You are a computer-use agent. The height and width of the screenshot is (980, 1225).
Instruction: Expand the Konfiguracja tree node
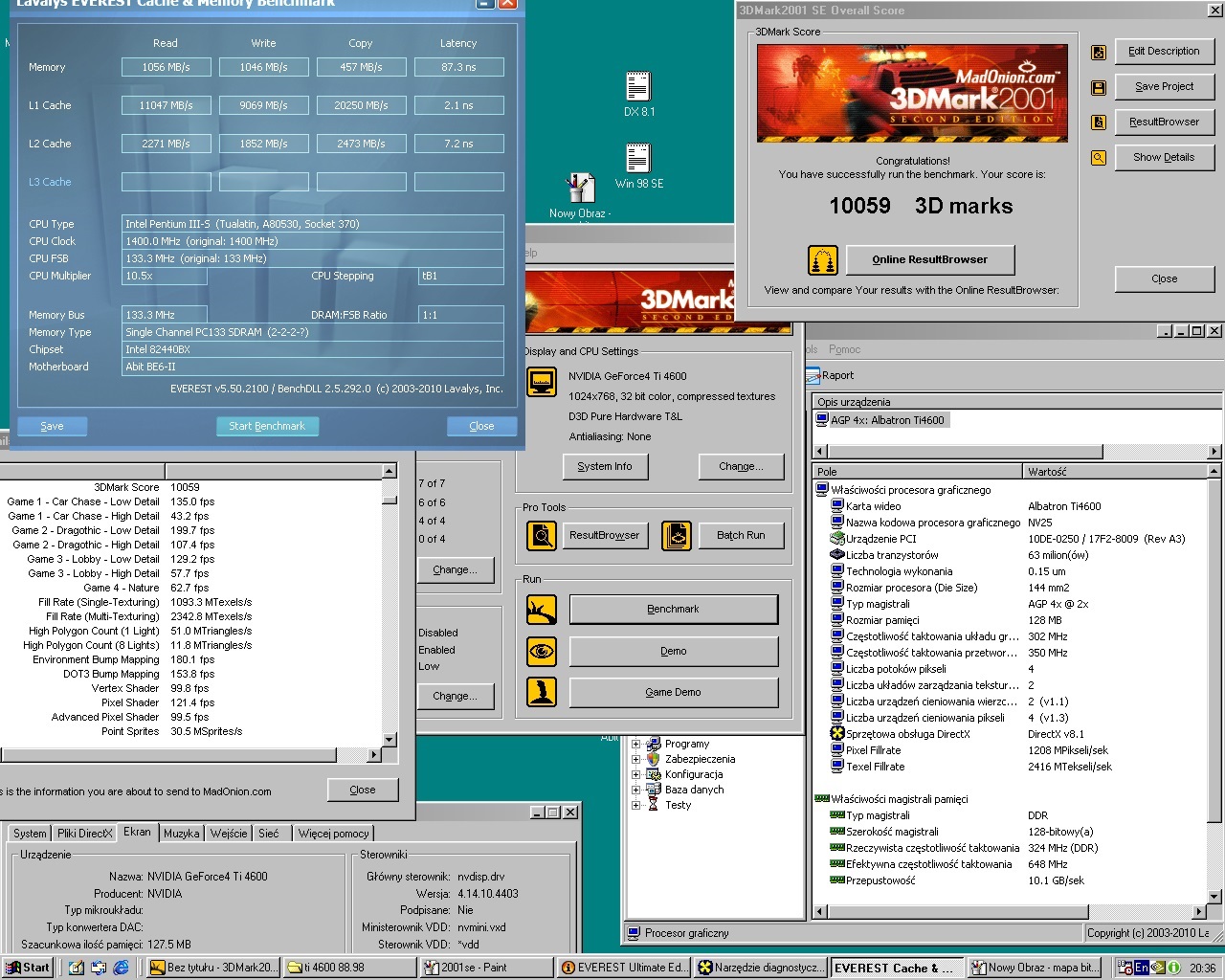click(635, 774)
